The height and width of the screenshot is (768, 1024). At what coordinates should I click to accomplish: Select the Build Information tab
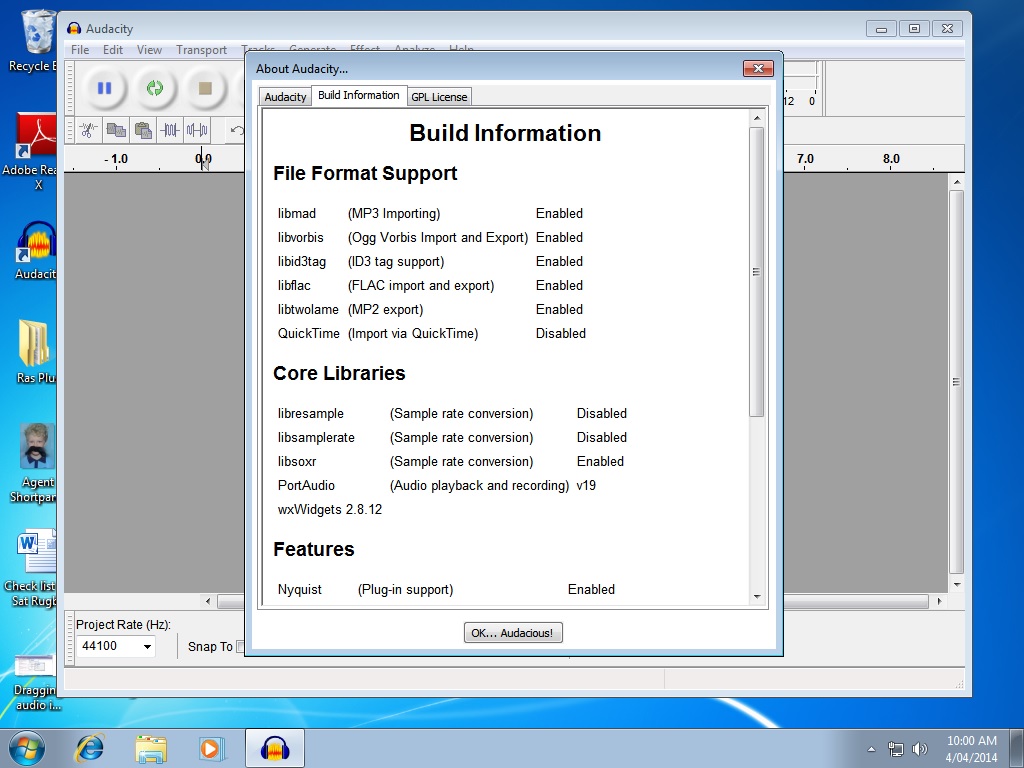pyautogui.click(x=359, y=95)
